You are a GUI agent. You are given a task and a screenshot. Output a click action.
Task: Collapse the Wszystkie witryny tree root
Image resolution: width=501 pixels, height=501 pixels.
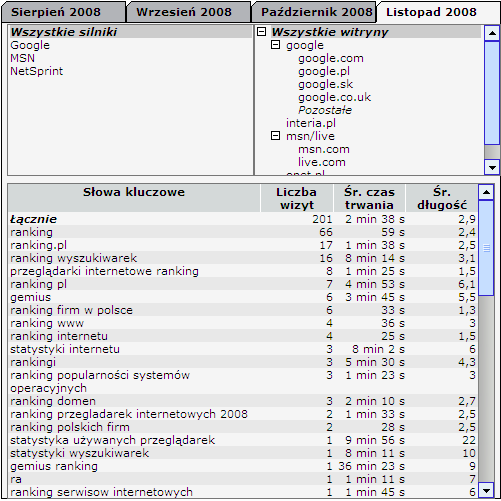tap(262, 32)
